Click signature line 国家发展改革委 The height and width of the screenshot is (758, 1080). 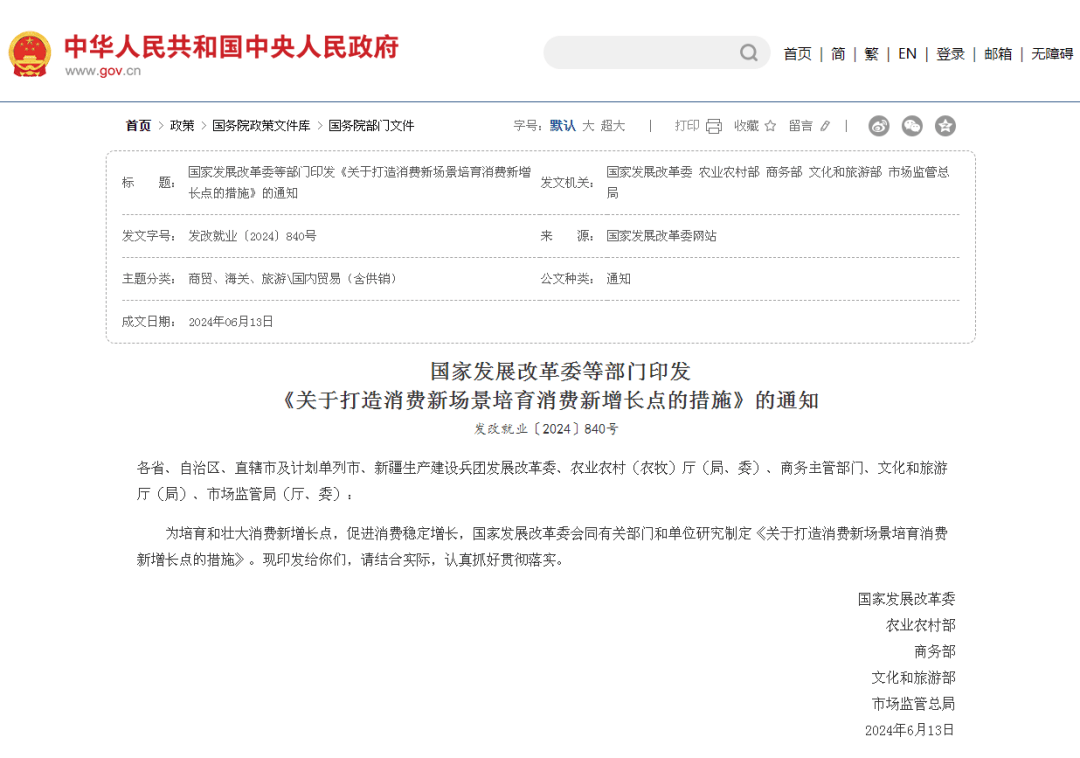pos(906,599)
